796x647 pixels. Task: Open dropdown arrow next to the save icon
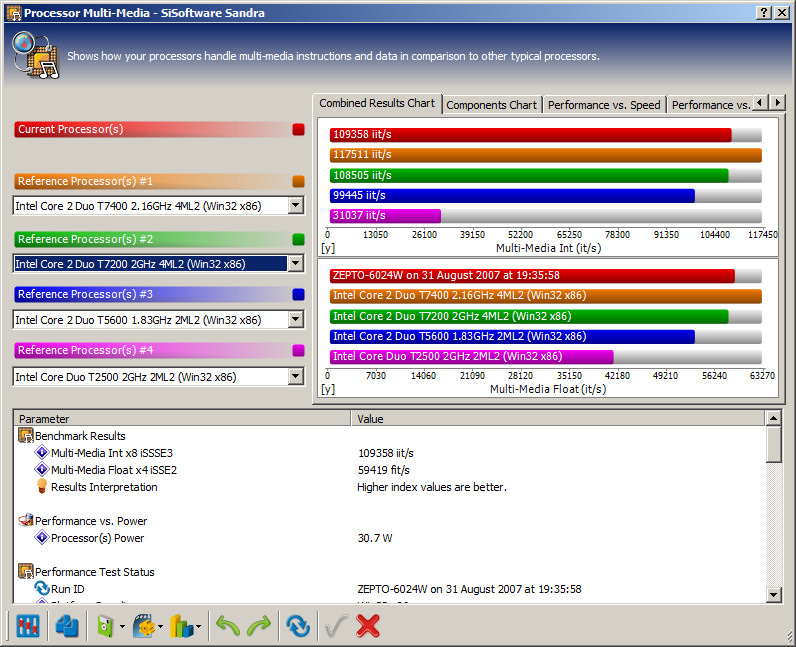[x=122, y=627]
